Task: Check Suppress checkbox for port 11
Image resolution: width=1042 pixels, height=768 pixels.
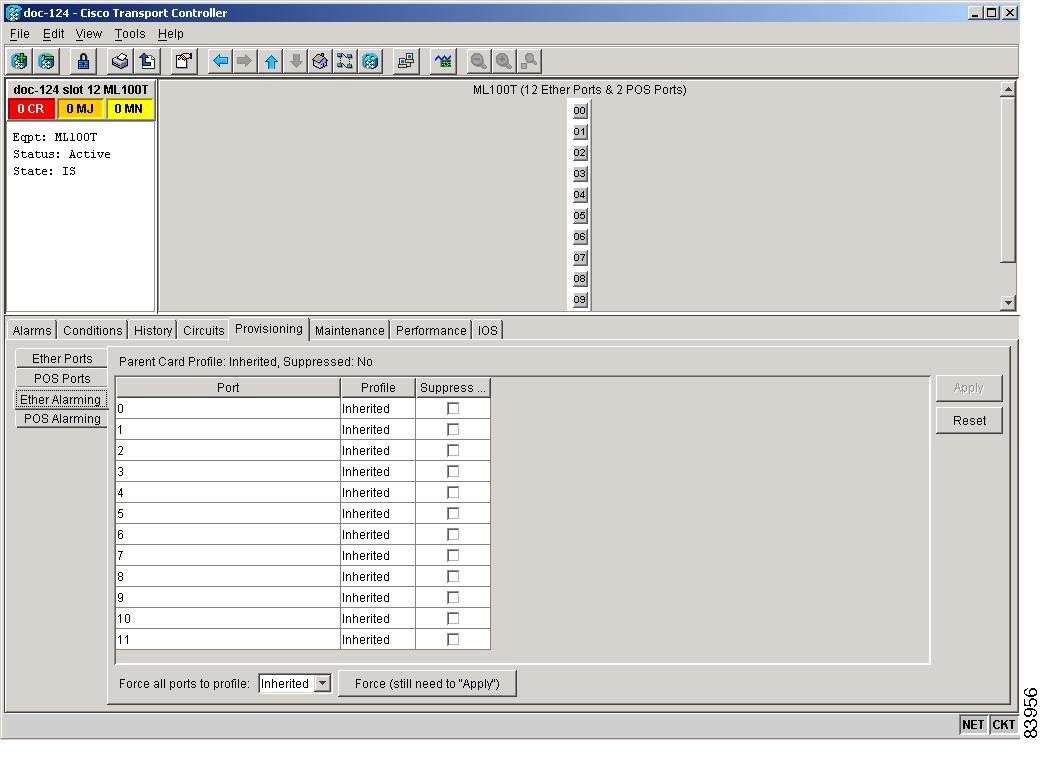Action: coord(453,639)
